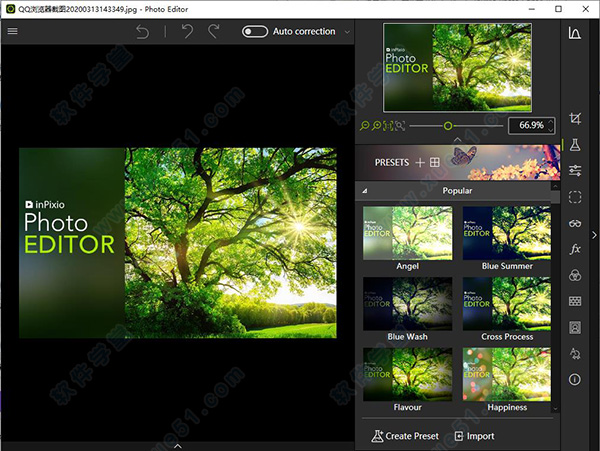Screen dimensions: 600x451
Task: Click the Create Preset button
Action: pyautogui.click(x=405, y=436)
